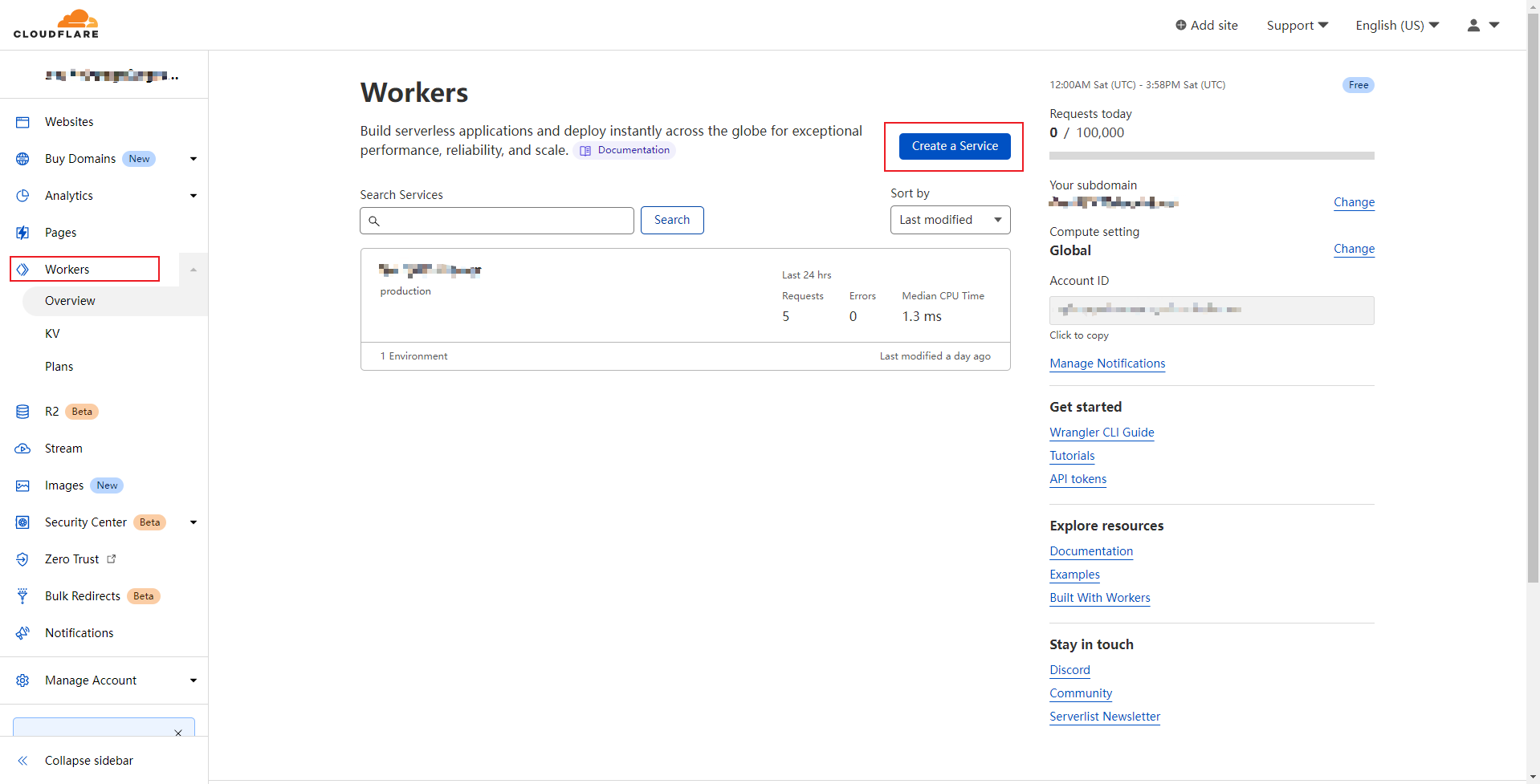This screenshot has width=1540, height=784.
Task: Collapse the Workers submenu arrow
Action: point(194,270)
